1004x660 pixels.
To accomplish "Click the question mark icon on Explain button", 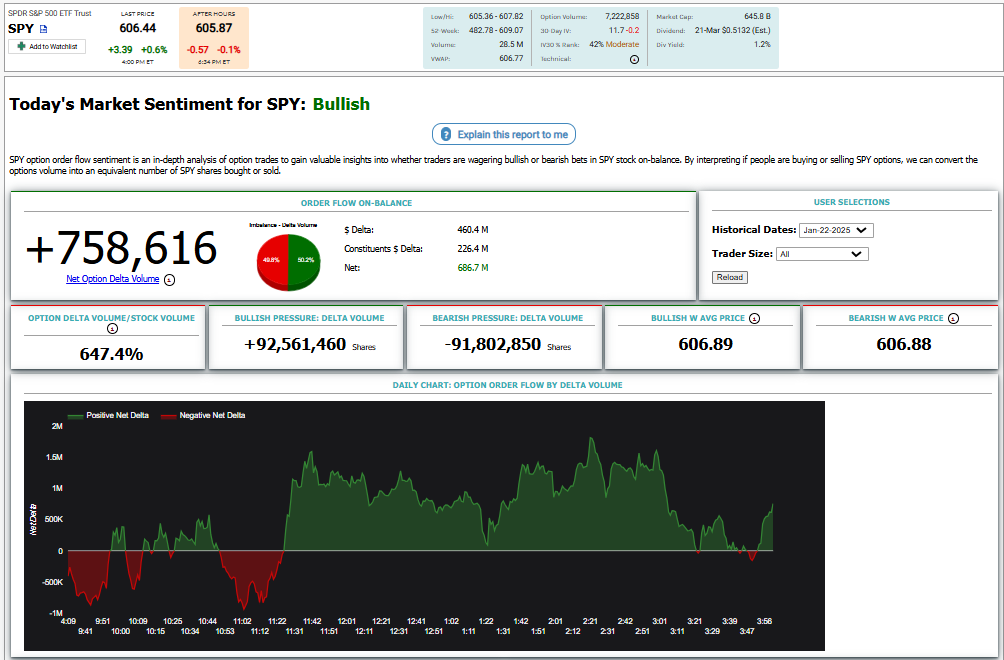I will coord(446,134).
